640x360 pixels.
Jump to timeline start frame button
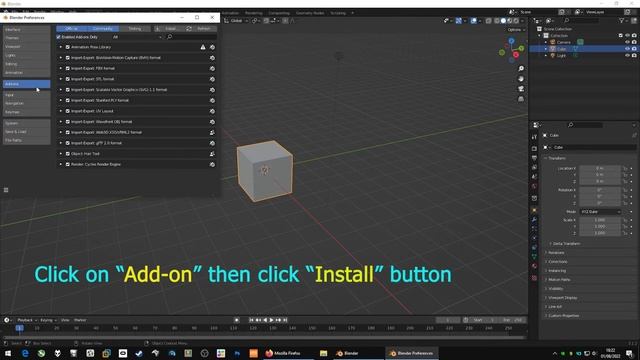[x=251, y=320]
